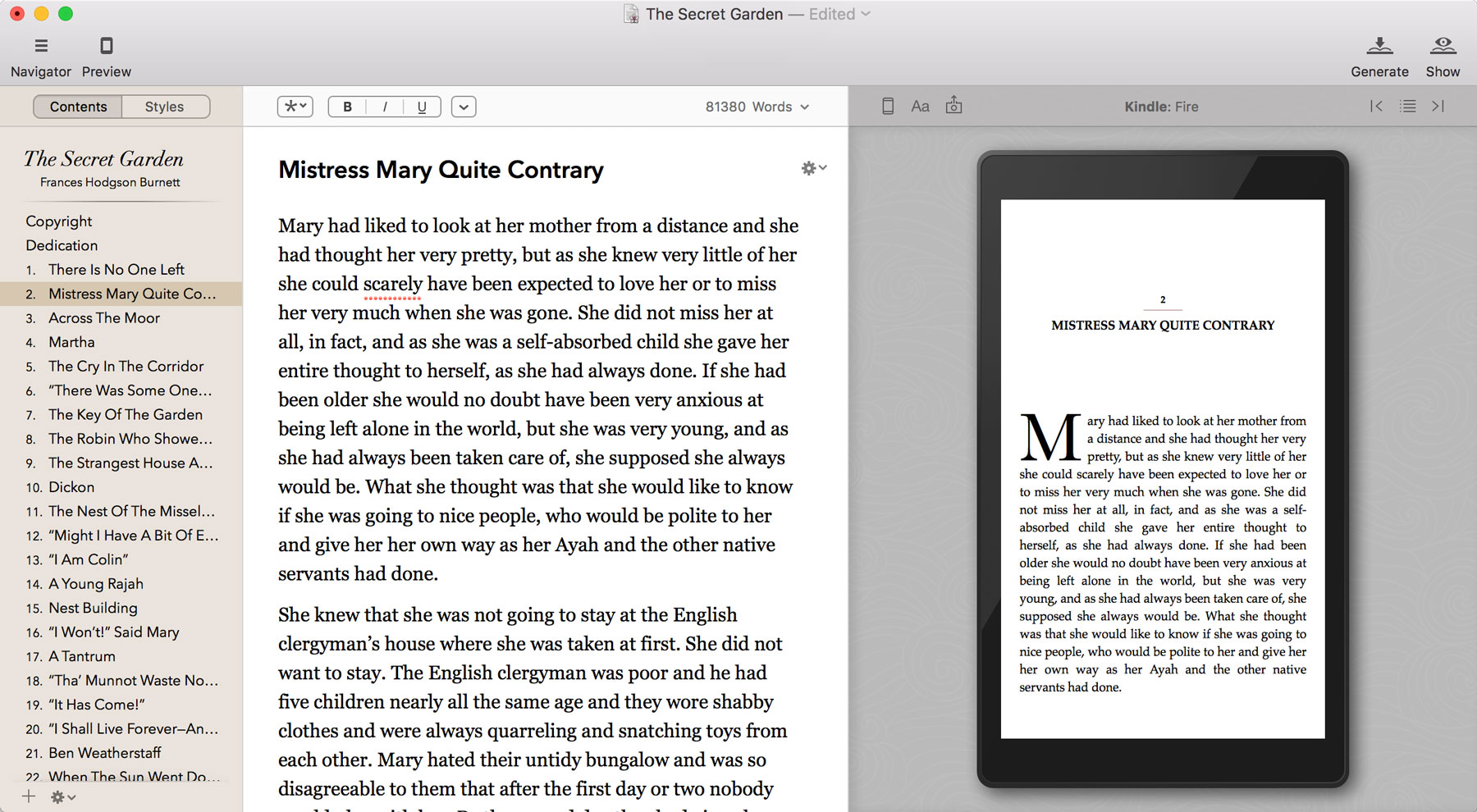The image size is (1477, 812).
Task: Click the Kindle preview page
Action: (1163, 469)
